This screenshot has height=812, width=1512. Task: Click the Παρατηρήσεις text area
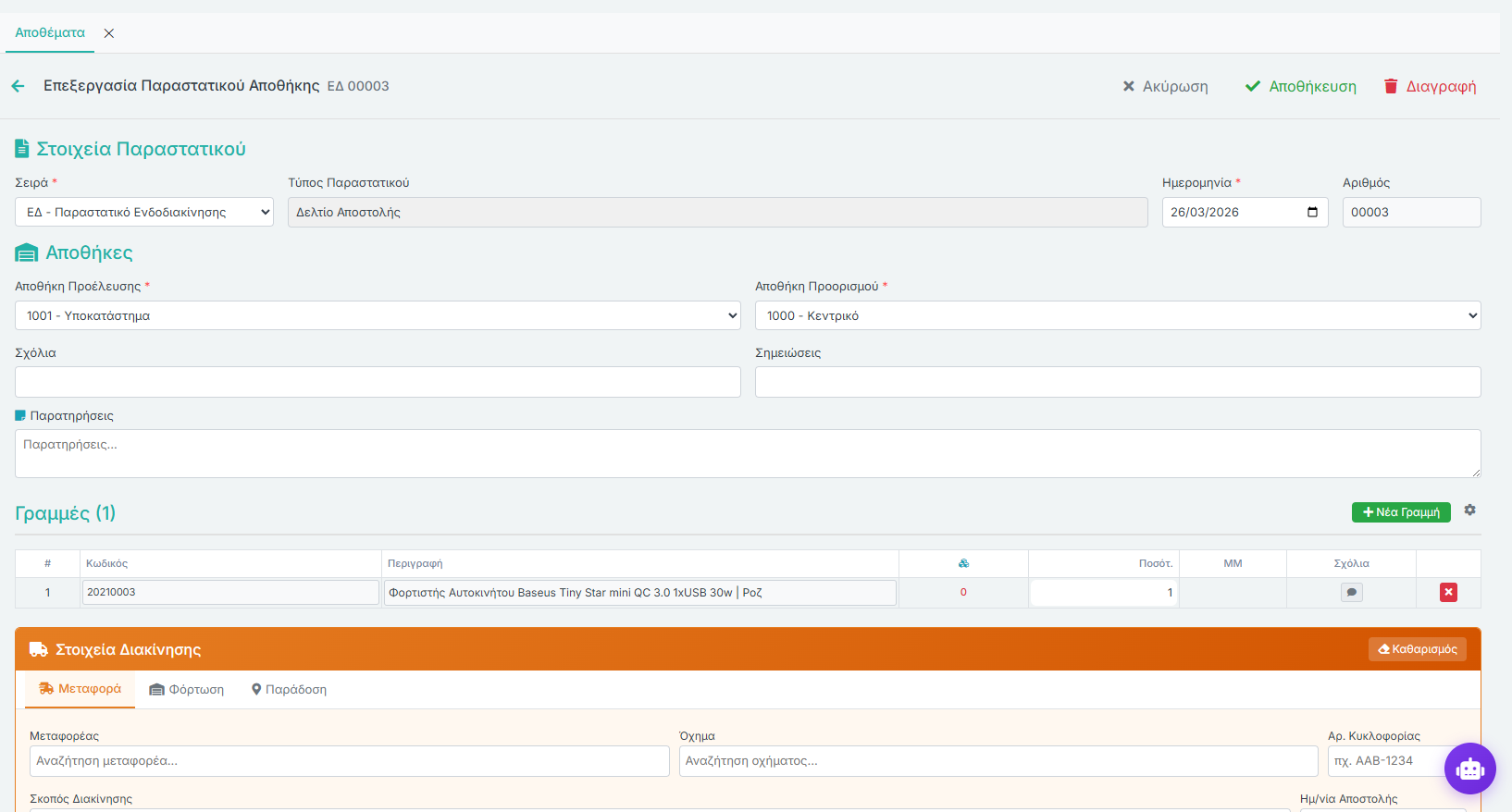click(748, 453)
